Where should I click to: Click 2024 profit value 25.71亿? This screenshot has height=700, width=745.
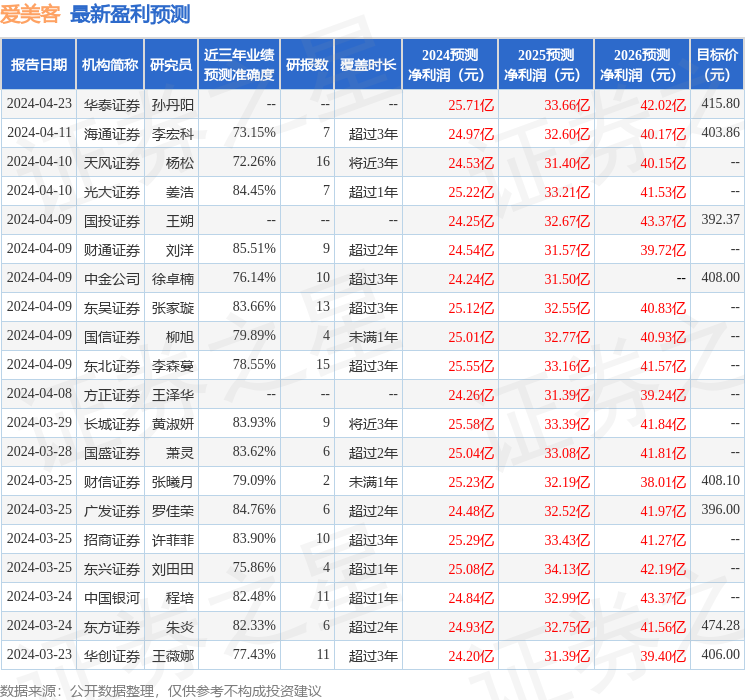(x=471, y=105)
